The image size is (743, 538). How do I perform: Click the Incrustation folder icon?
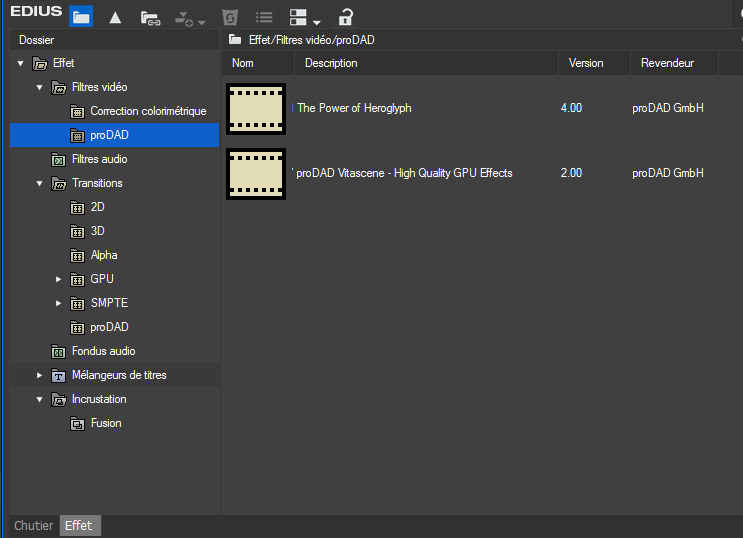coord(59,400)
